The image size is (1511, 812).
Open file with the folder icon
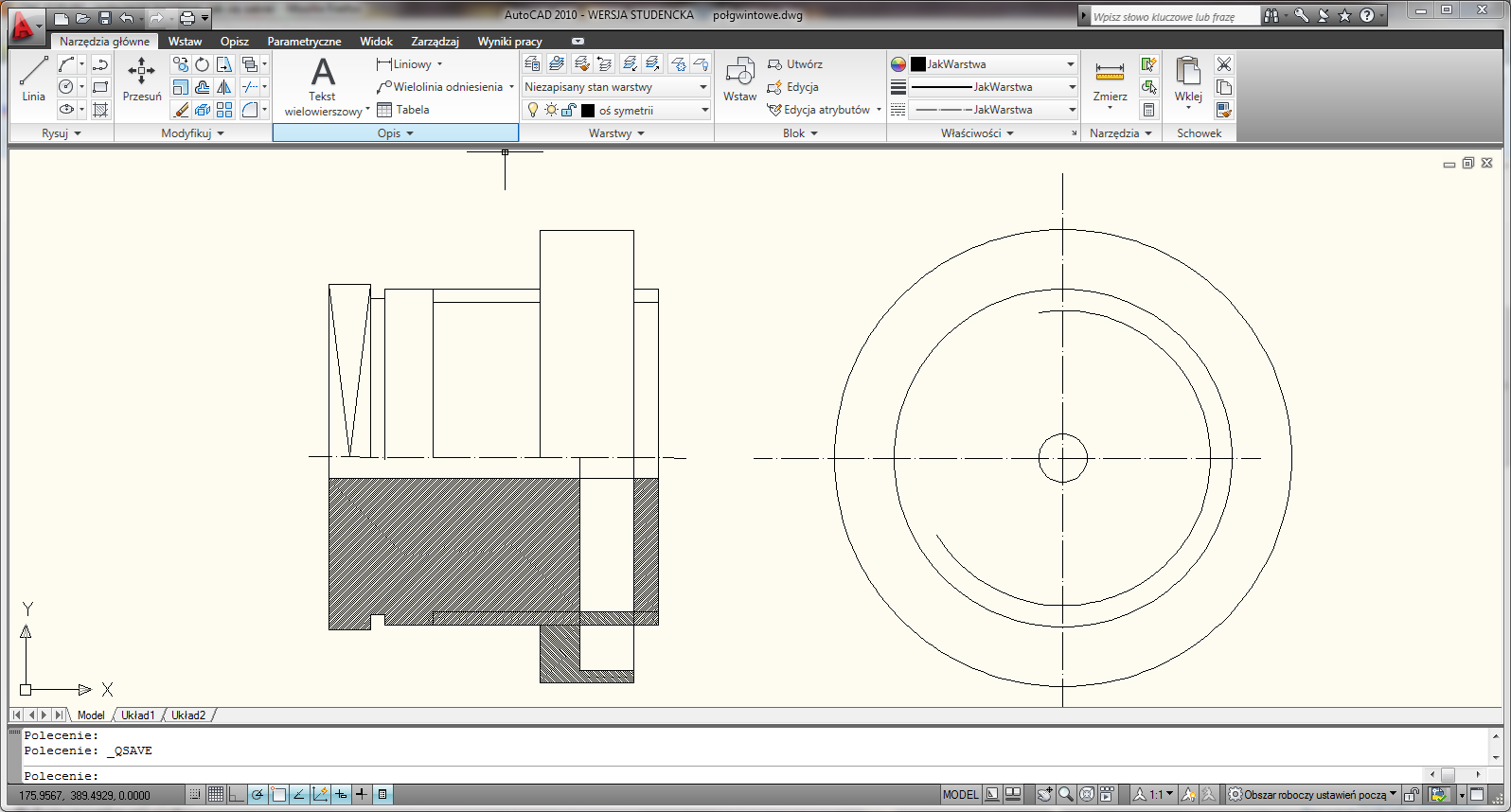[82, 18]
